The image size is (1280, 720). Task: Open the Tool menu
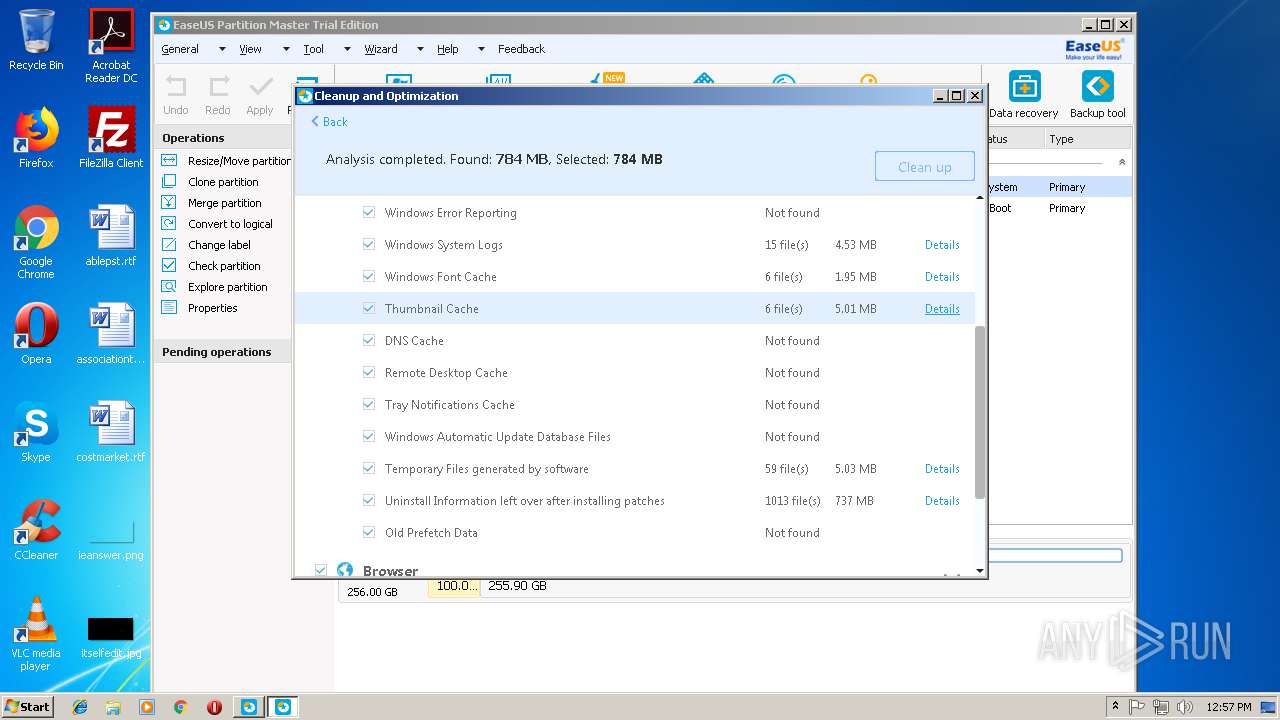tap(314, 49)
